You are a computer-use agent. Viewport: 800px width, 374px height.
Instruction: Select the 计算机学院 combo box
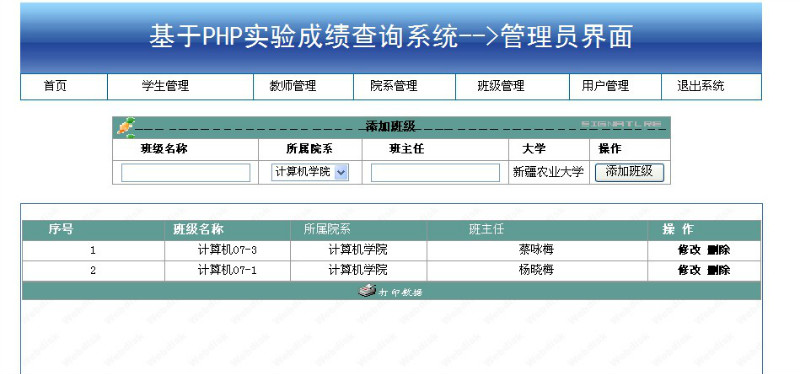[310, 172]
